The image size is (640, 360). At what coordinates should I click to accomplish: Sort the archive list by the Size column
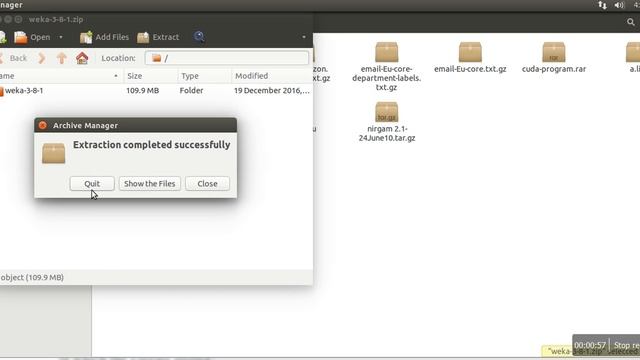point(150,76)
